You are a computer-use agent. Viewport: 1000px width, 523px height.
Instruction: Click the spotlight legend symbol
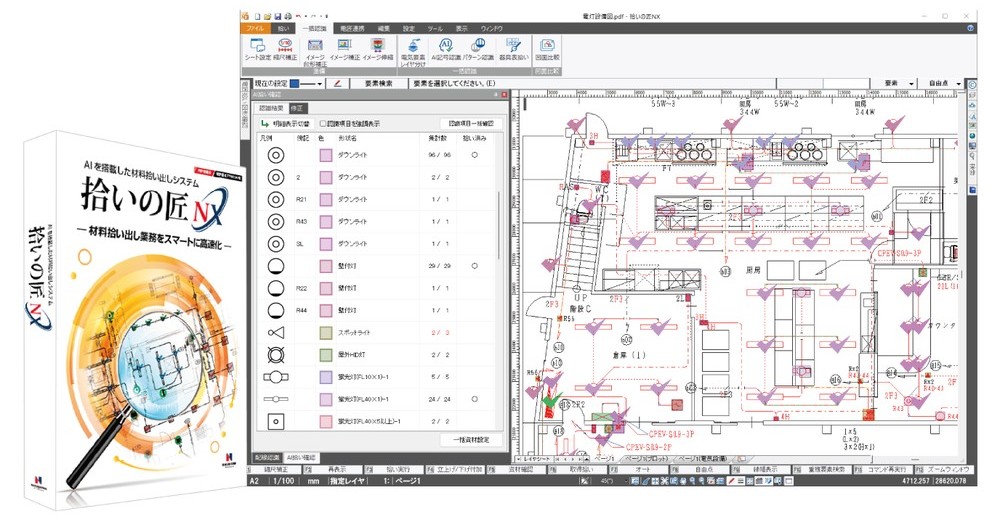coord(276,332)
